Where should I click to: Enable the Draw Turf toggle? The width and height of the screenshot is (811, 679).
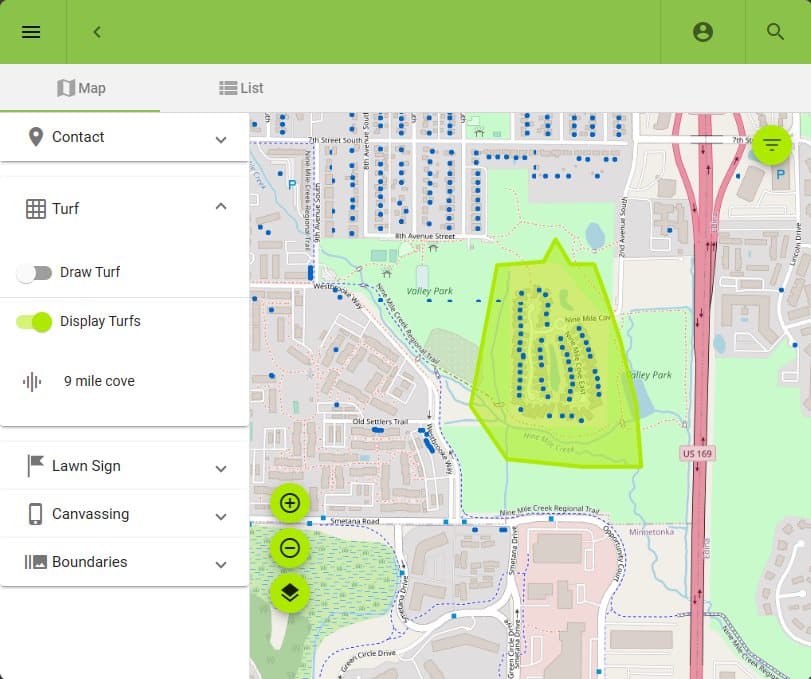point(35,273)
